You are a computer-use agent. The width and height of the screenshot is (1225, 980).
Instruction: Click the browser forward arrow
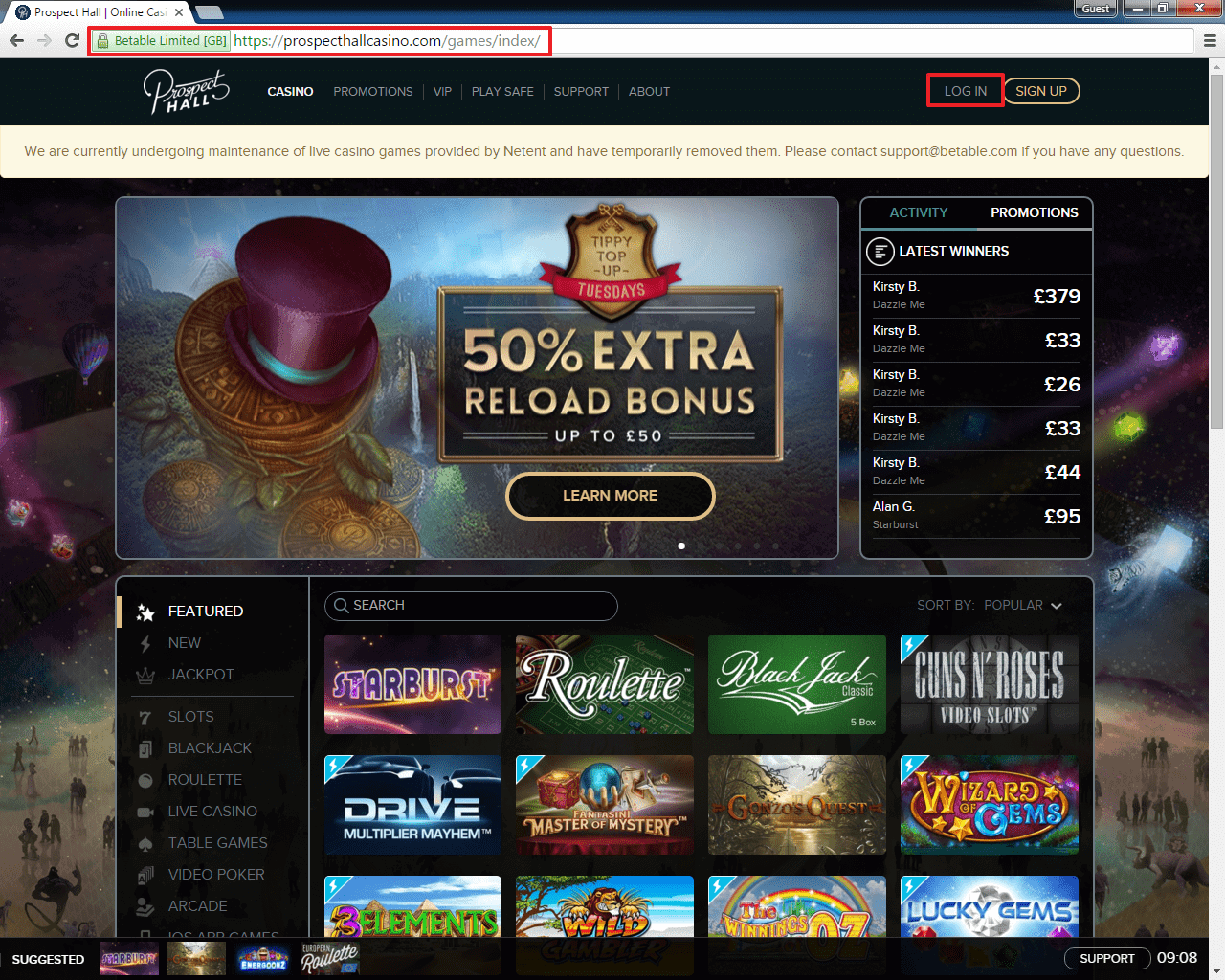pos(44,40)
